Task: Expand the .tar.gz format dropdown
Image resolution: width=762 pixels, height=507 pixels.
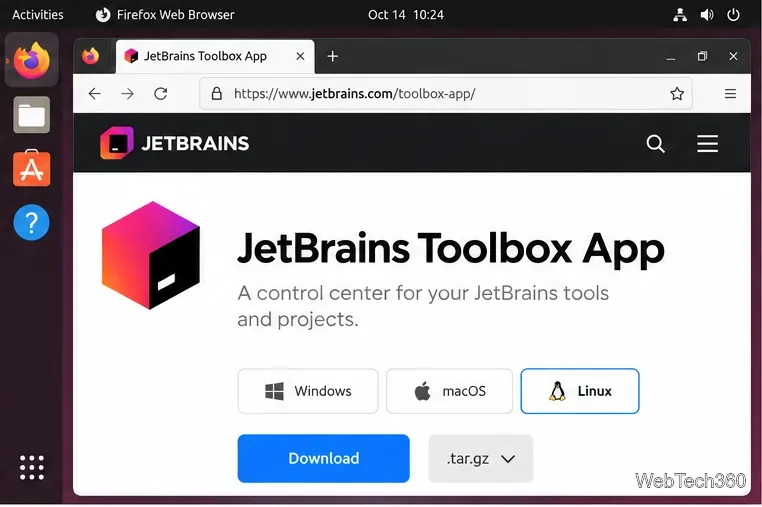Action: [481, 458]
